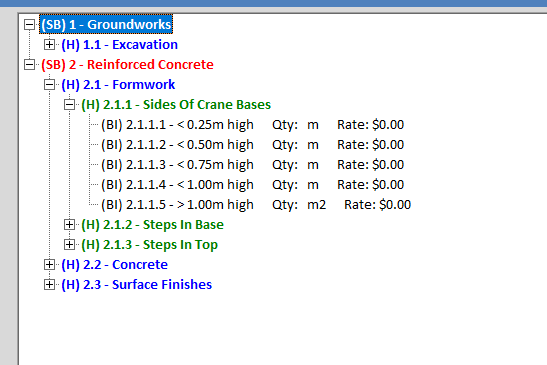Select the 2.1.1 - Sides Of Crane Bases heading

(176, 105)
